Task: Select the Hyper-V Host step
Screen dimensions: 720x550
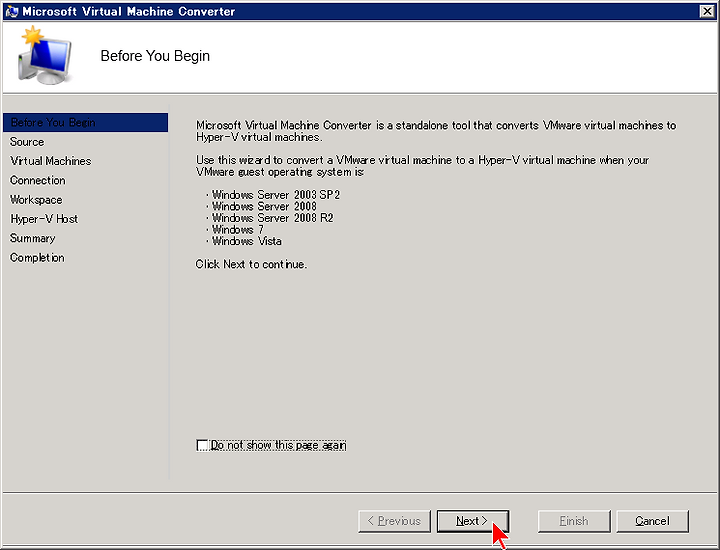Action: (x=44, y=219)
